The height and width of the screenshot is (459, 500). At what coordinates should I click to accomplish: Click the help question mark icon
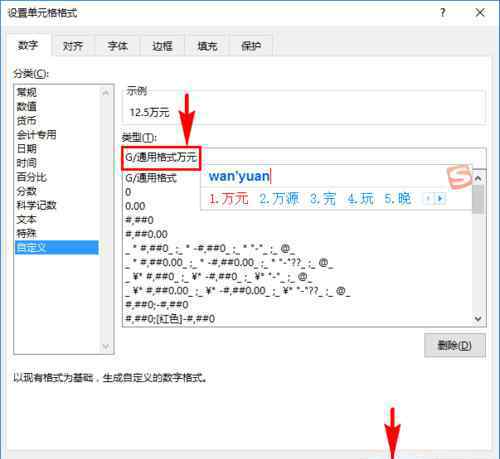pyautogui.click(x=443, y=13)
